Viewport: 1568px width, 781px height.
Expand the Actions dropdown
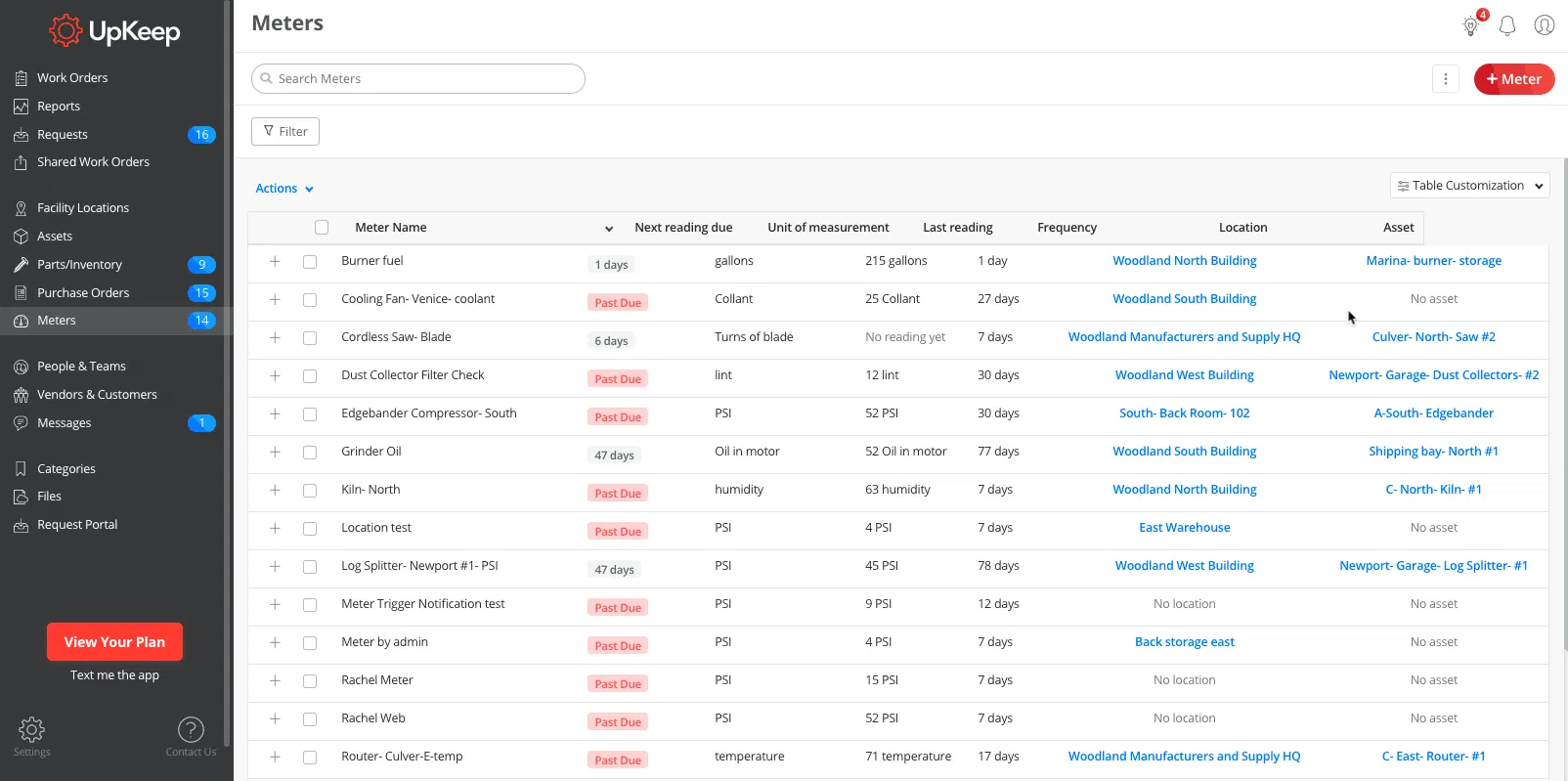click(x=284, y=189)
